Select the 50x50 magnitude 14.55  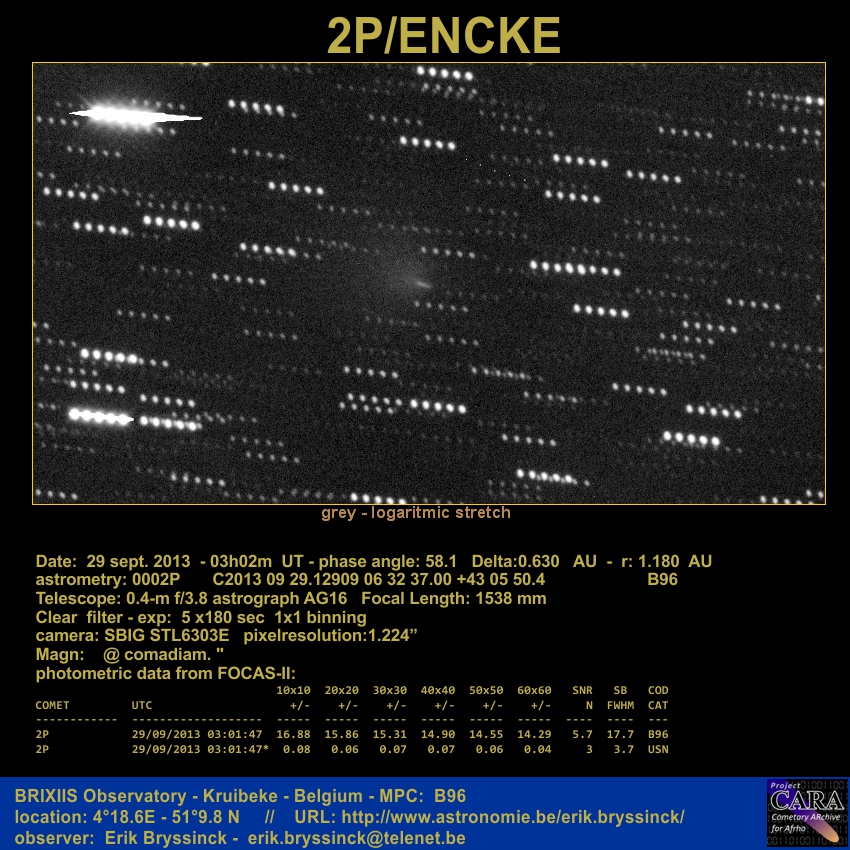tap(486, 735)
